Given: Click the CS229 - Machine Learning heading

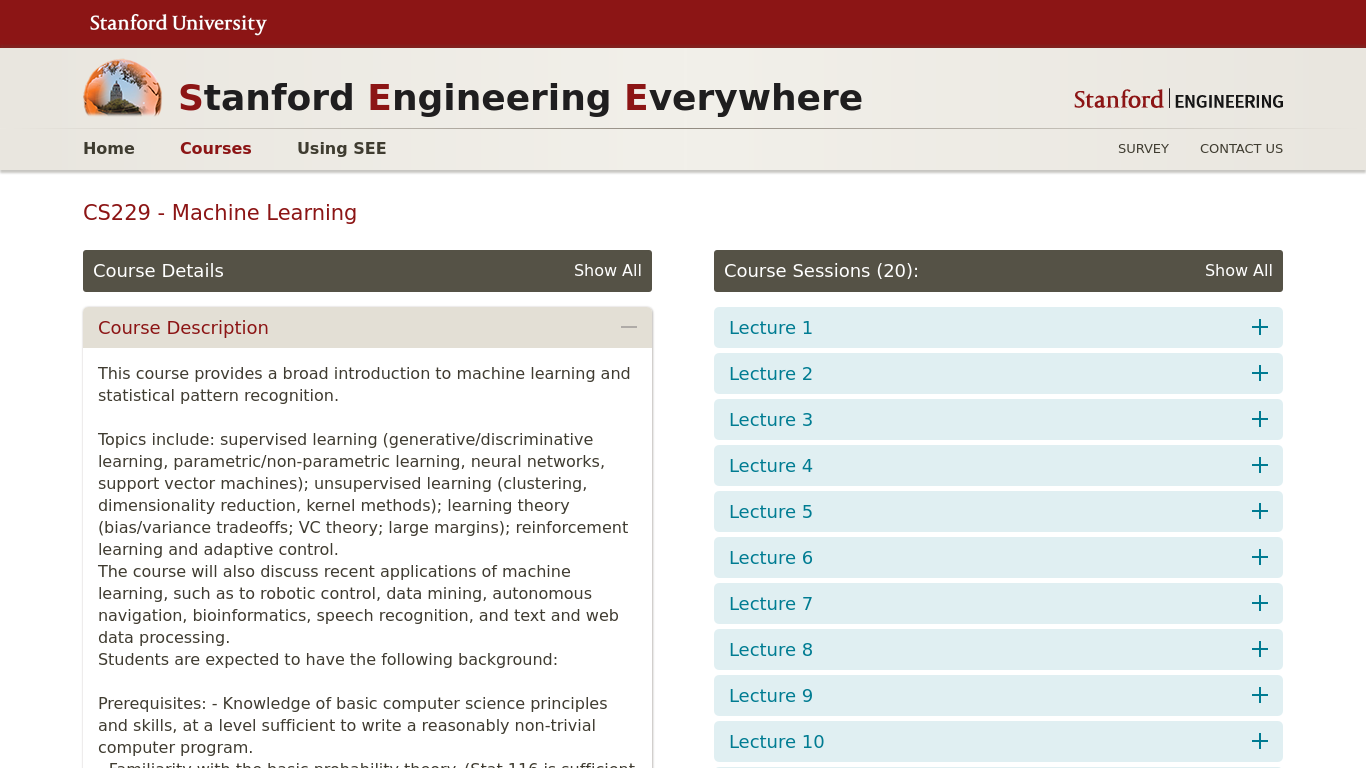Looking at the screenshot, I should (220, 212).
